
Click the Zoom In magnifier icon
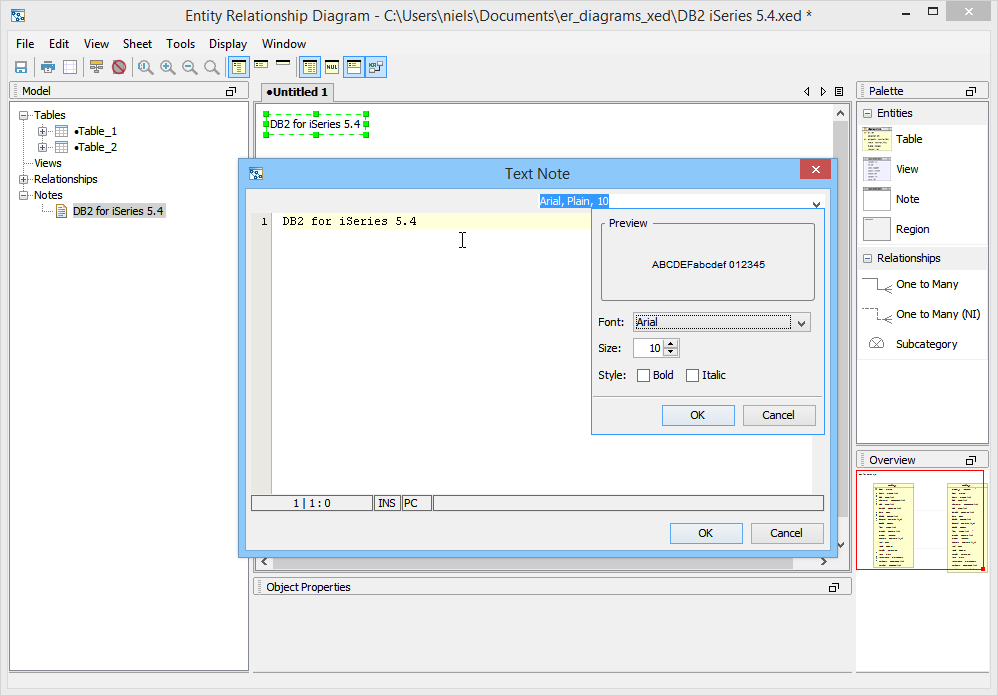click(168, 67)
